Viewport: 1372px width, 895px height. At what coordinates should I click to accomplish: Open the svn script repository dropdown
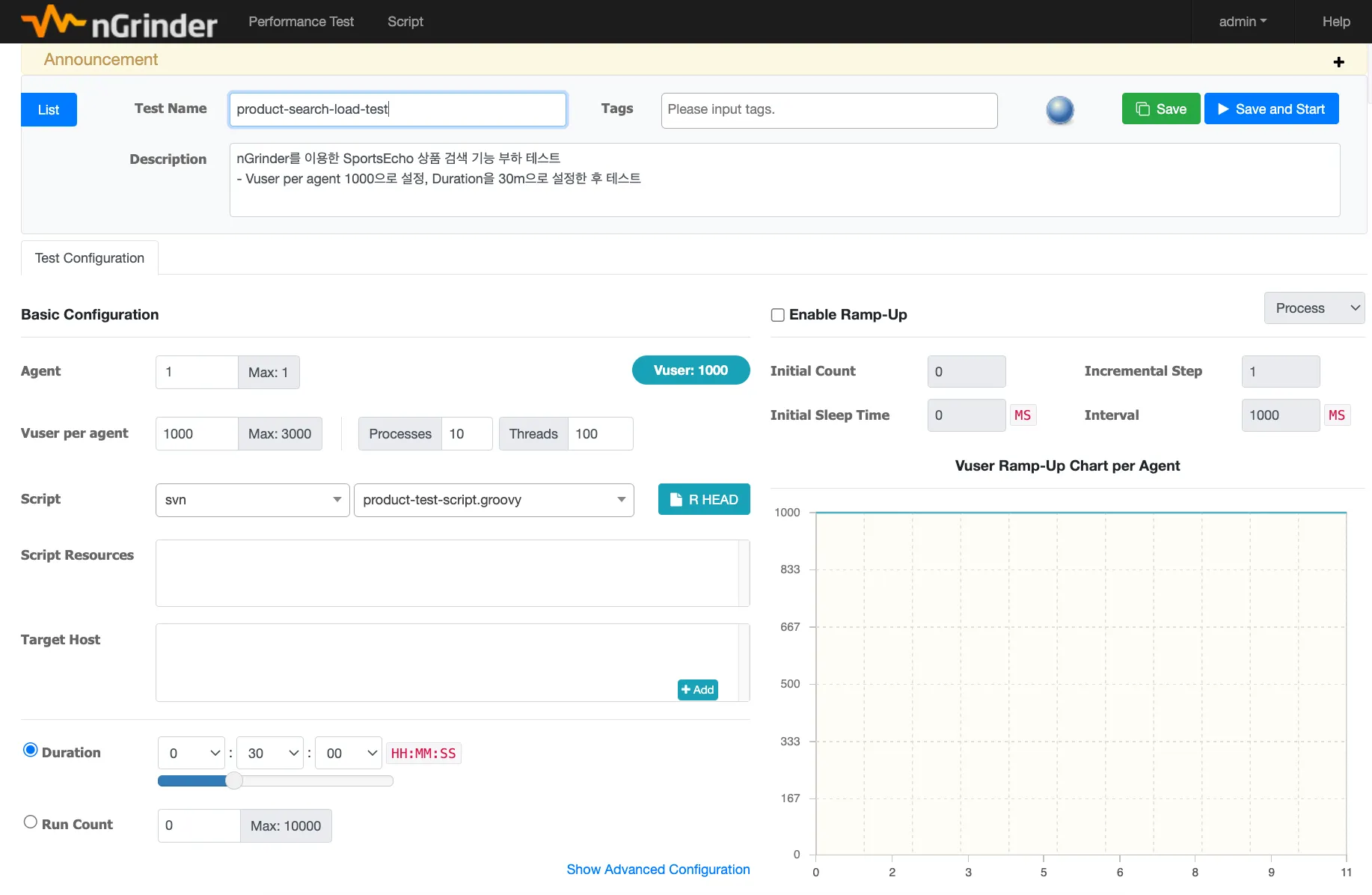[252, 500]
